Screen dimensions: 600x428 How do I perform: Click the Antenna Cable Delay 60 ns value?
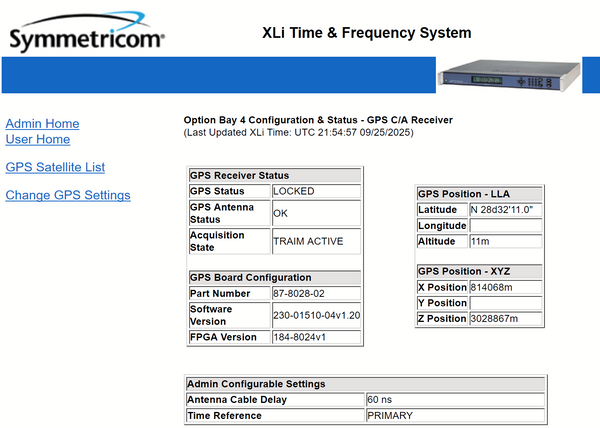coord(455,400)
